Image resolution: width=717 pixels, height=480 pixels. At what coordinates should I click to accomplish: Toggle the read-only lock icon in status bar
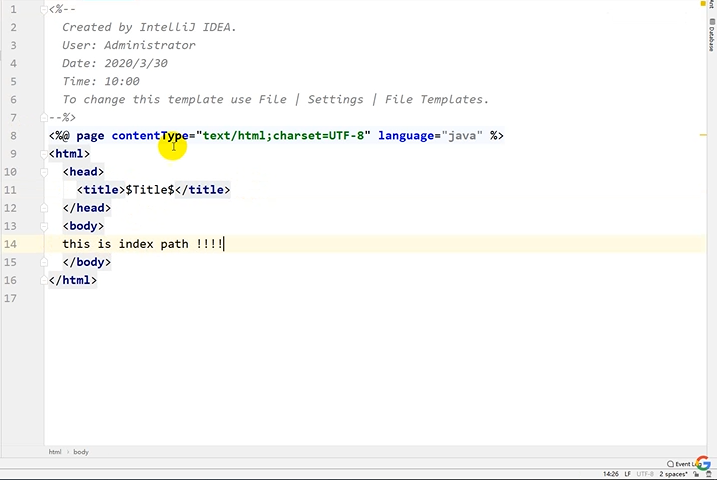tap(696, 474)
